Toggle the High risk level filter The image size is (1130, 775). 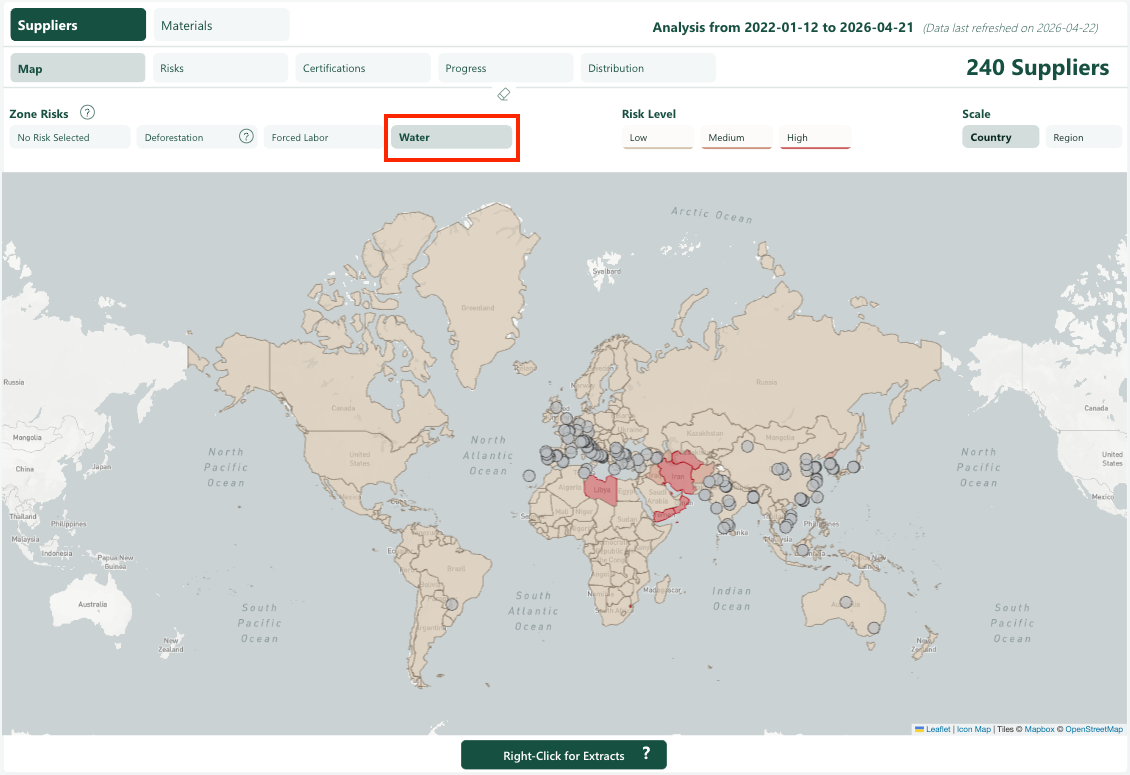(x=815, y=137)
